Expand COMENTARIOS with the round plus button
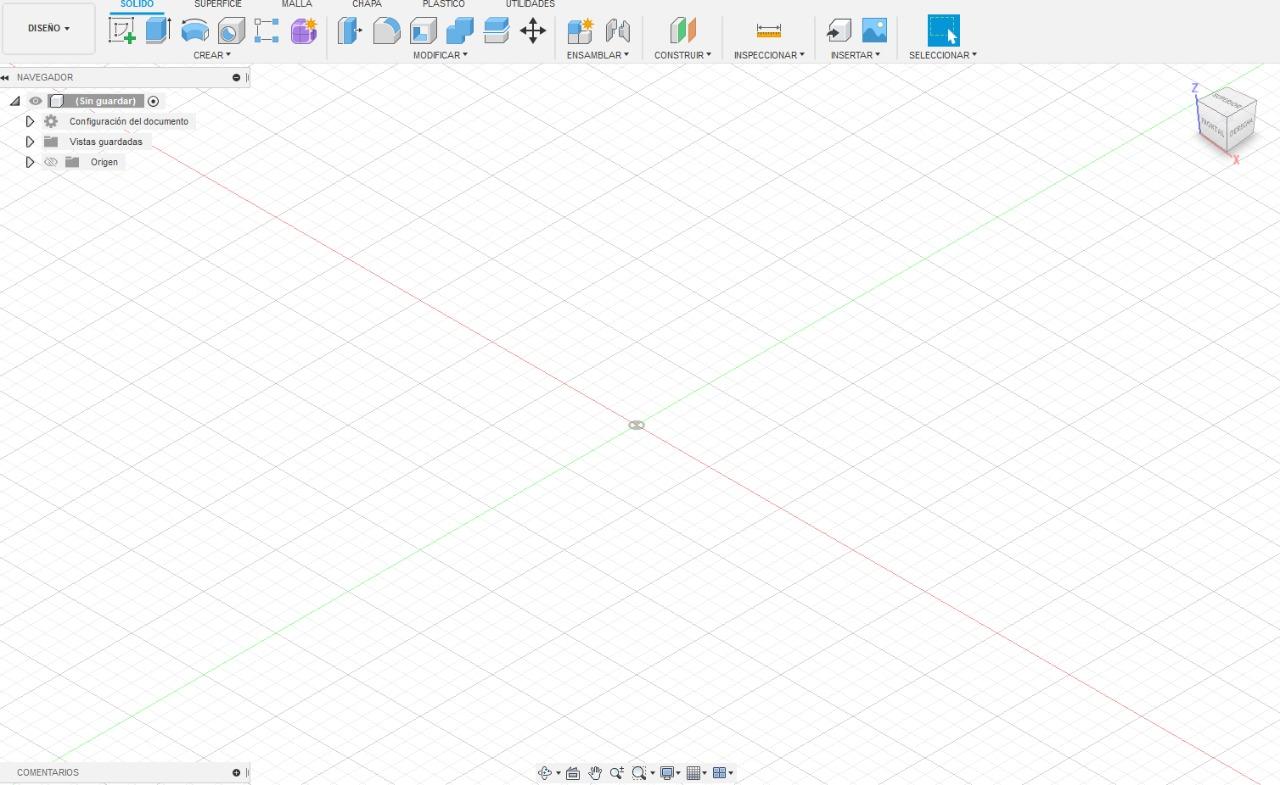This screenshot has width=1280, height=785. [x=236, y=773]
